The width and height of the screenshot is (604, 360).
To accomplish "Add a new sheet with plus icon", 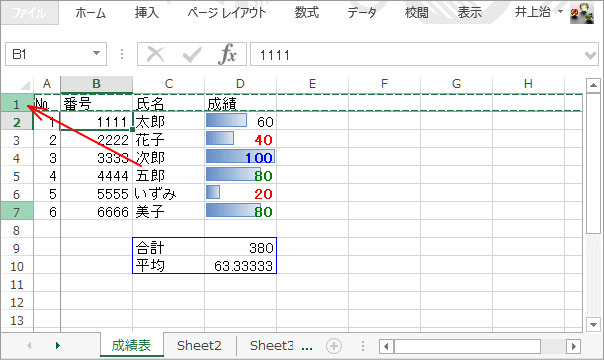I will (334, 346).
